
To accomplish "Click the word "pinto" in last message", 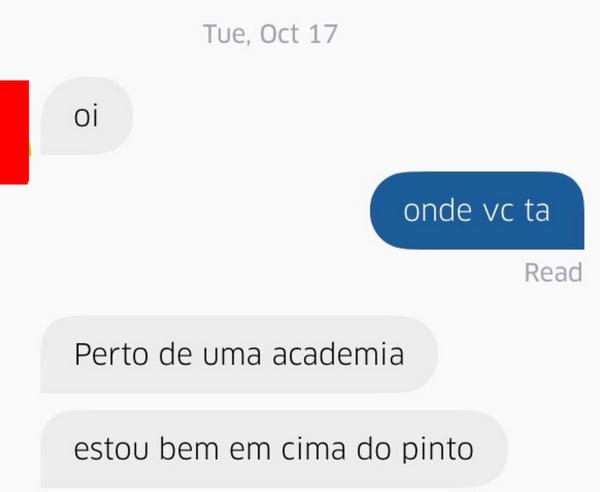I will pos(437,450).
